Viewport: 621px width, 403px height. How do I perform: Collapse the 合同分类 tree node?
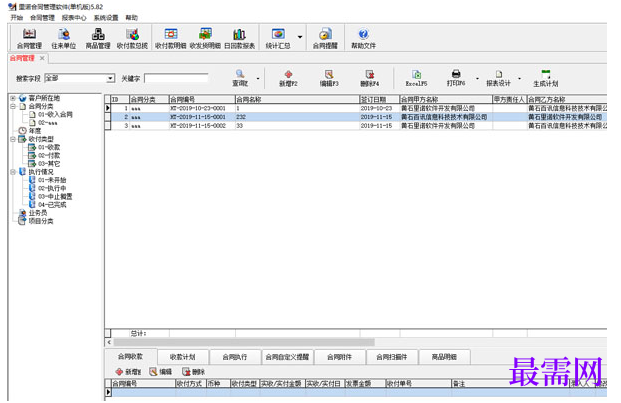(x=13, y=106)
